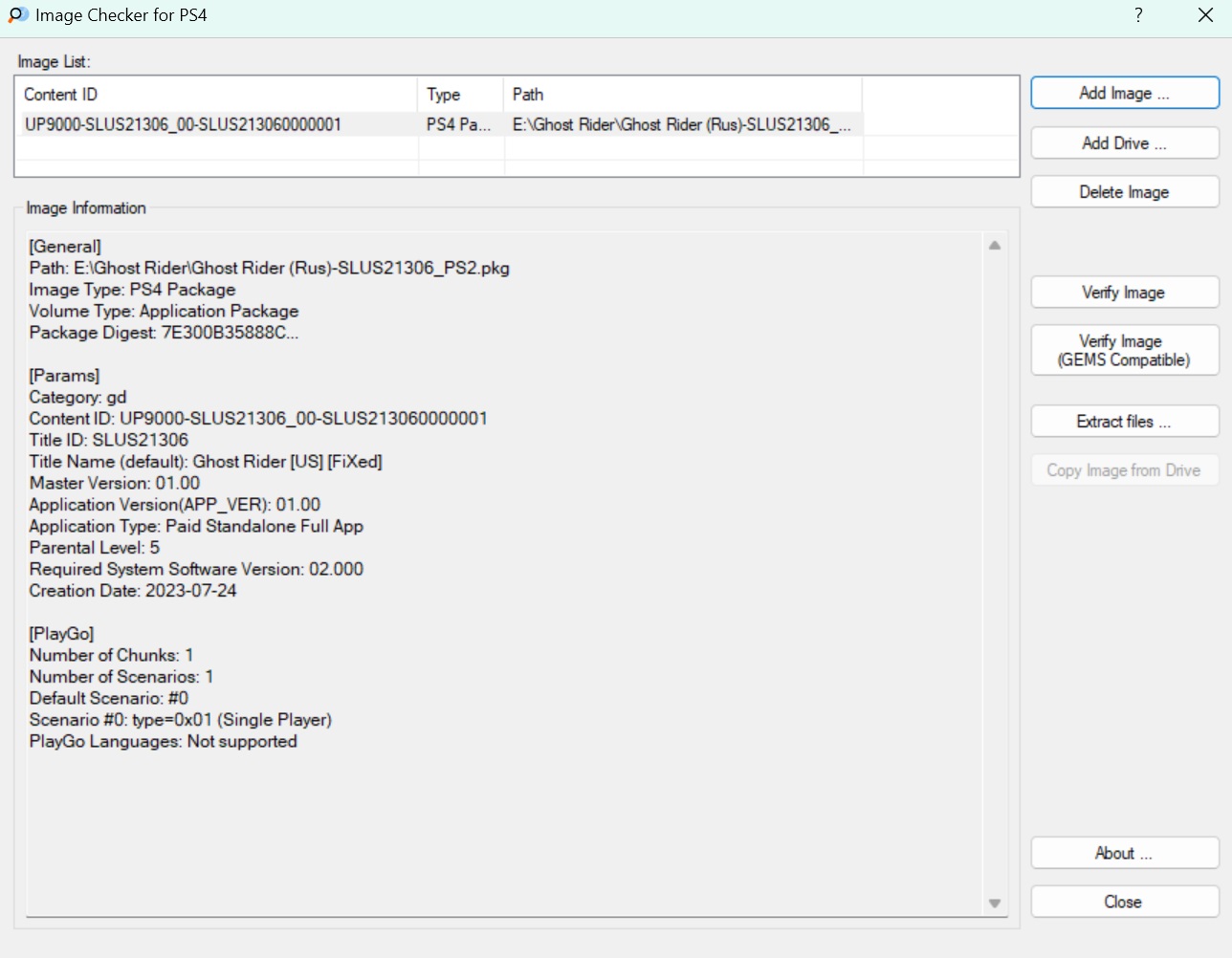This screenshot has height=958, width=1232.
Task: Sort list by Path column header
Action: coord(683,95)
